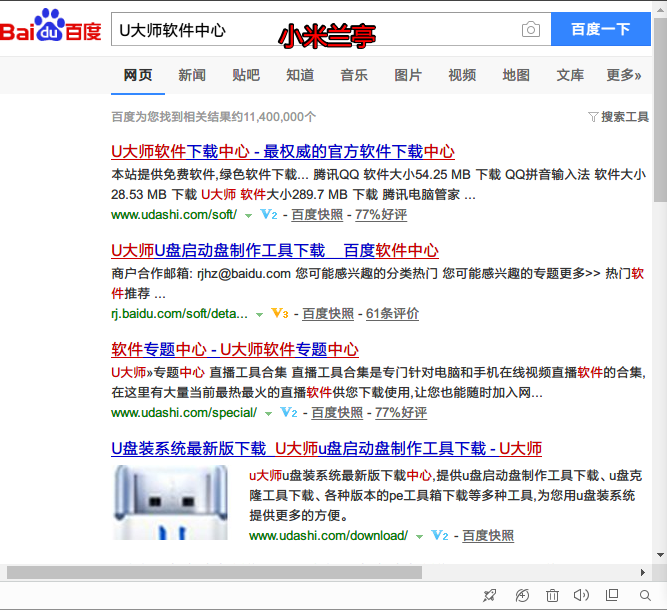Open result U盘装系统最新版下载_U大师u盘启动盘制作工具下载

pos(326,448)
